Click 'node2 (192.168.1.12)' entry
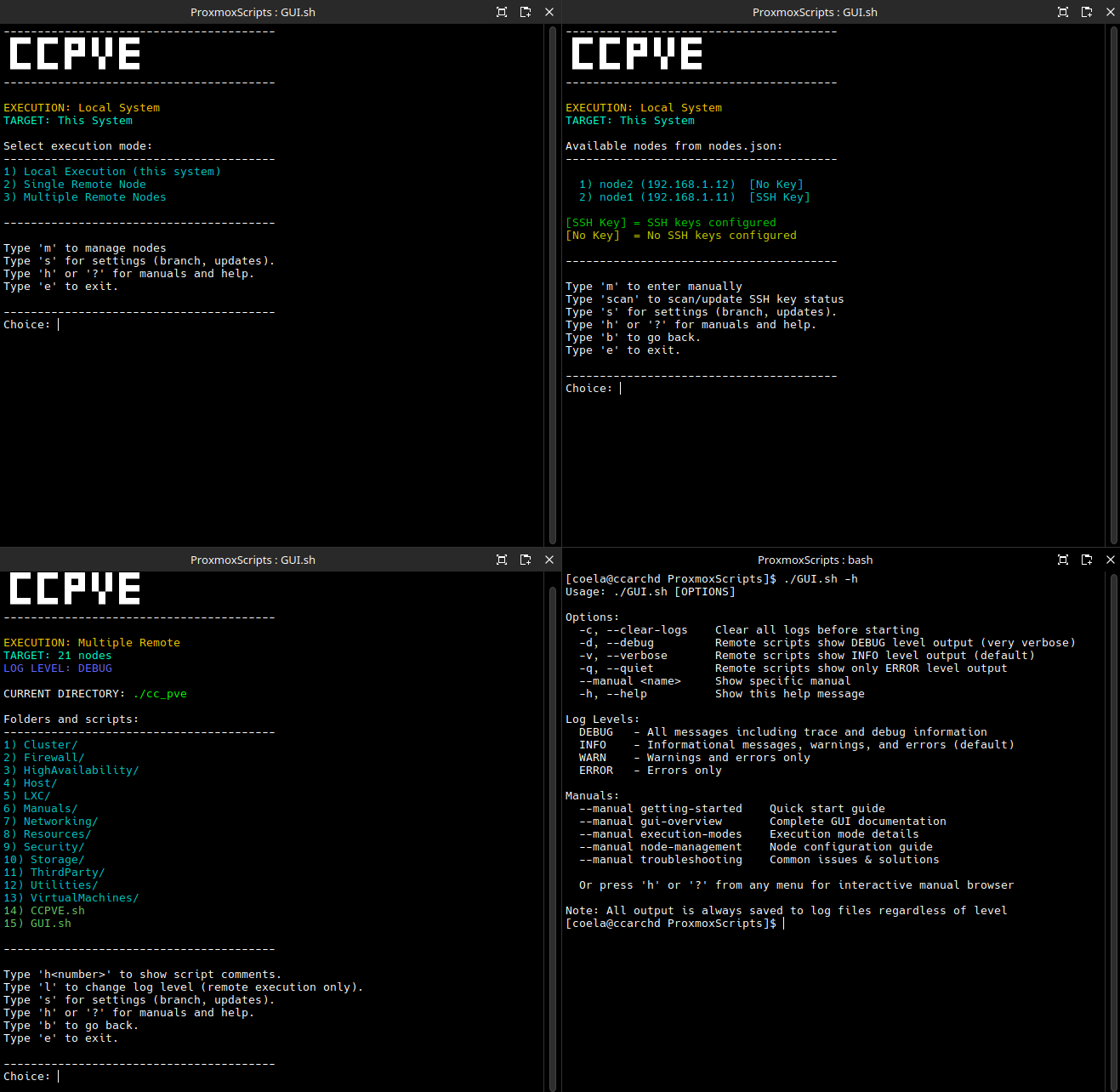The height and width of the screenshot is (1092, 1120). point(667,185)
